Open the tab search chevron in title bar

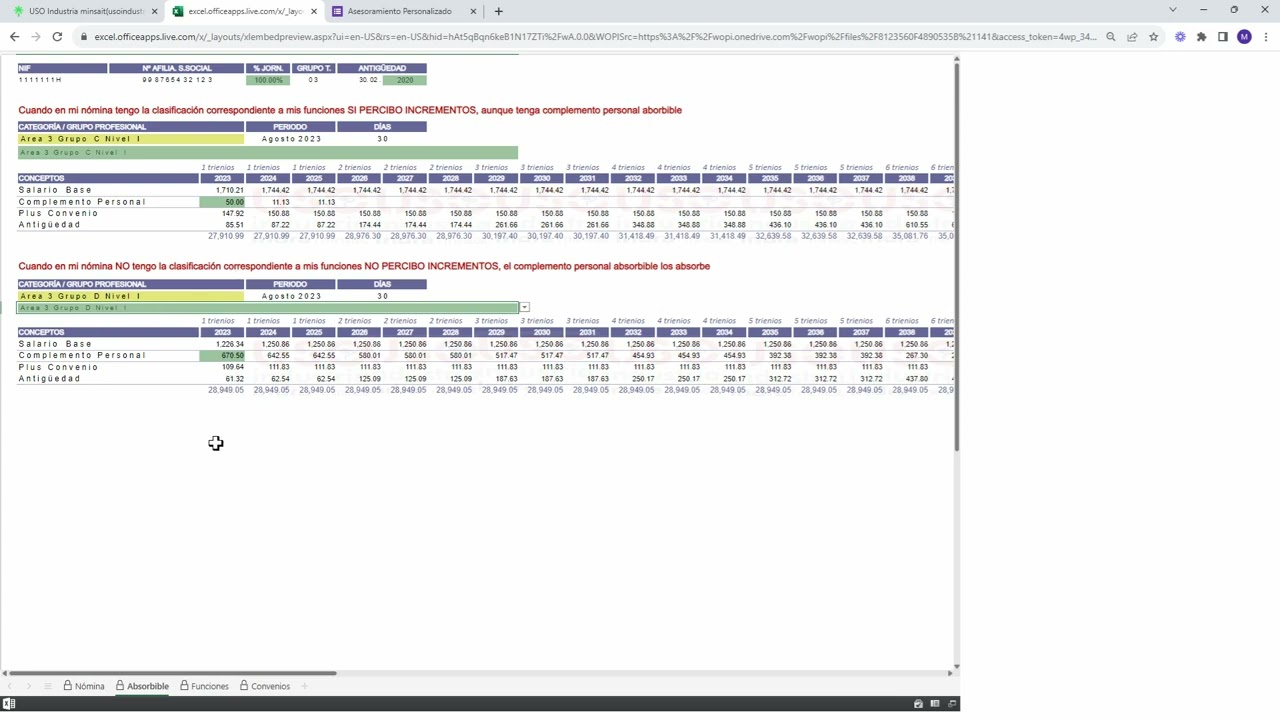coord(1172,10)
